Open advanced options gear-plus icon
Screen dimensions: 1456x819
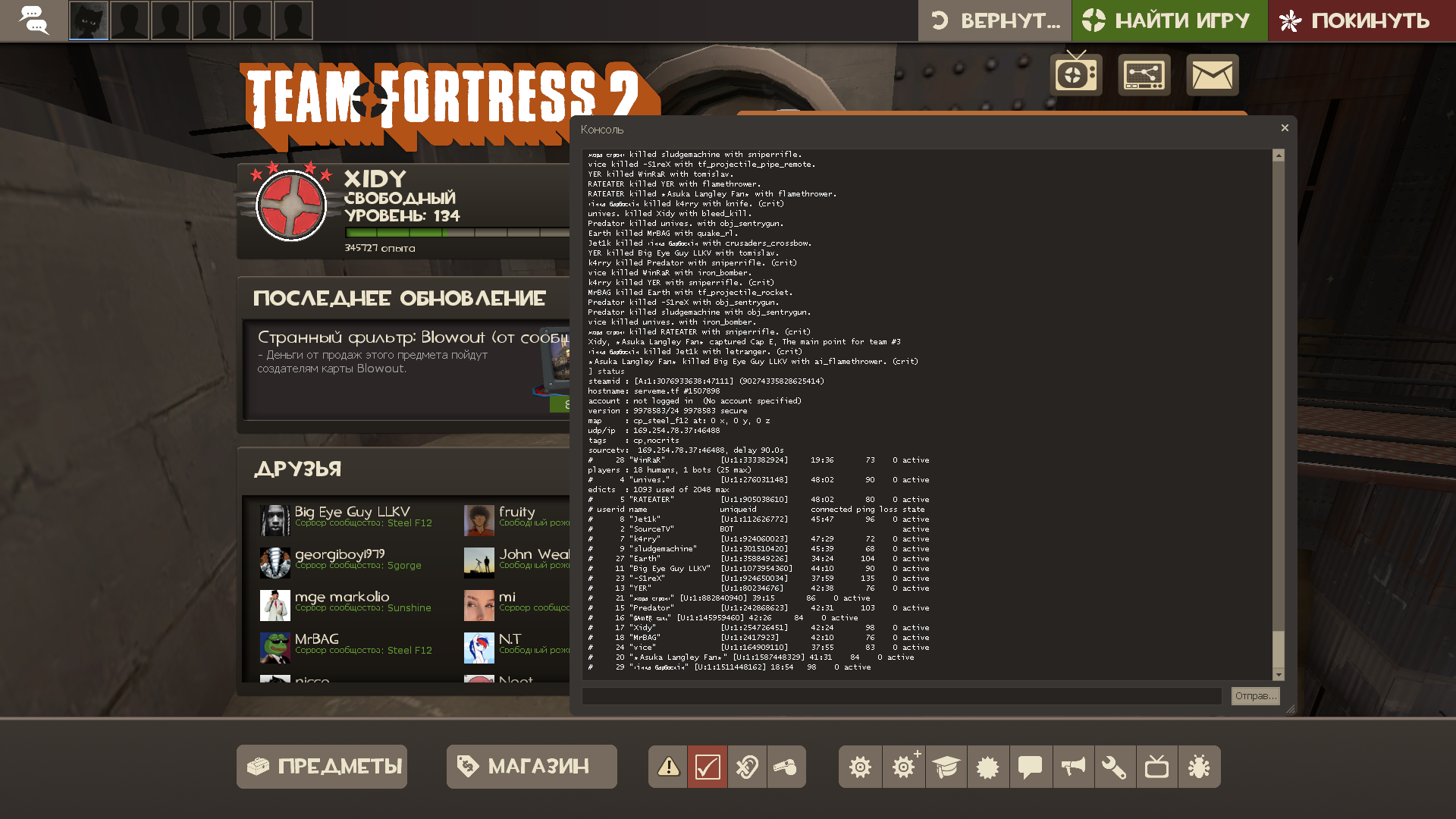click(x=903, y=767)
